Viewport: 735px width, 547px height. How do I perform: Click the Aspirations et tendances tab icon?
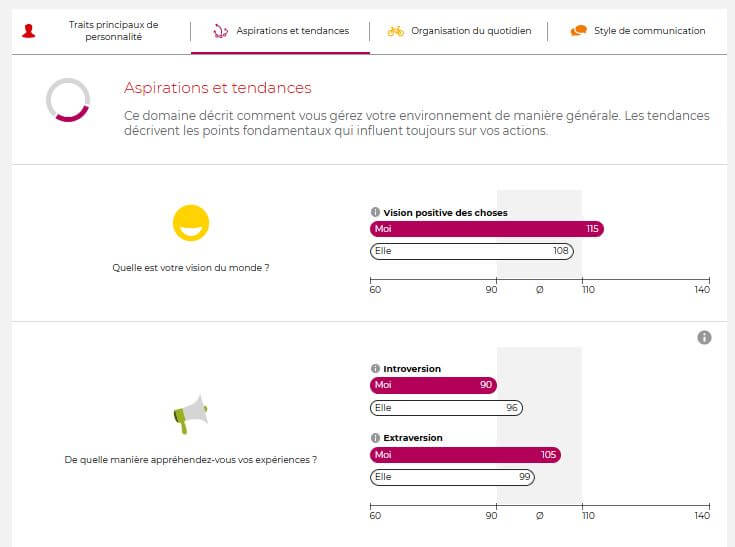click(x=220, y=31)
